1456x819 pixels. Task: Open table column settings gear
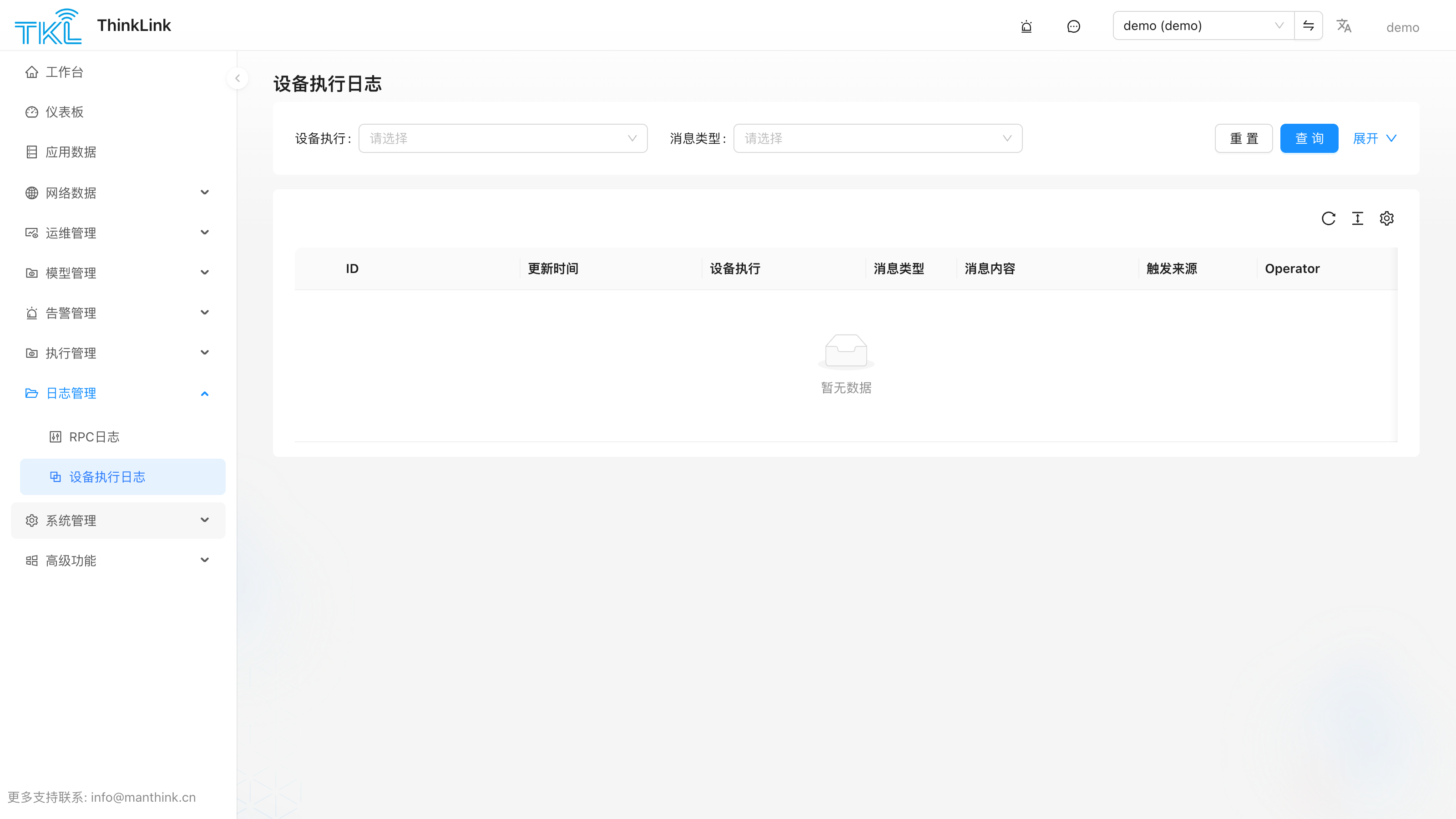(x=1386, y=218)
